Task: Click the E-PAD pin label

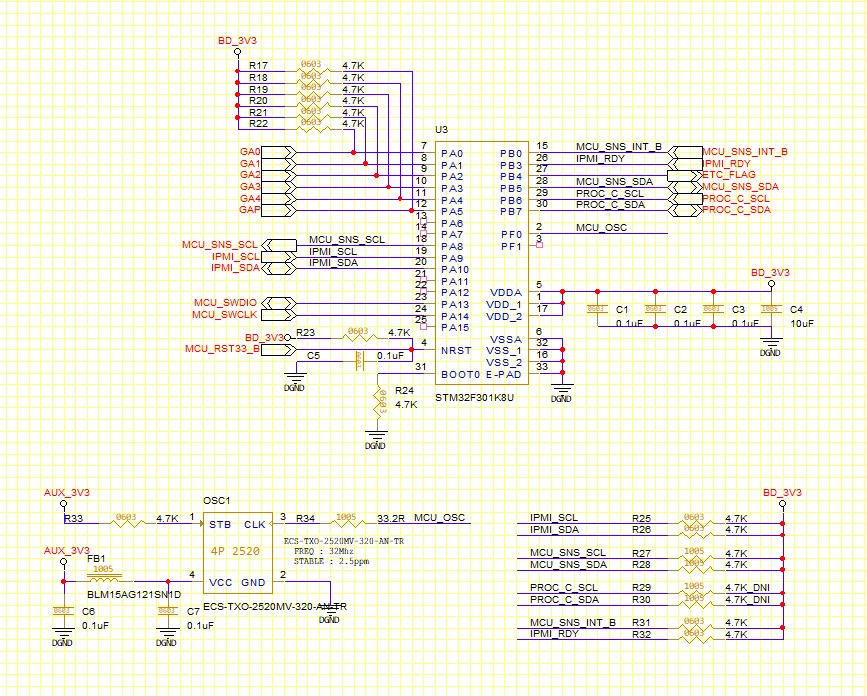Action: (x=504, y=374)
